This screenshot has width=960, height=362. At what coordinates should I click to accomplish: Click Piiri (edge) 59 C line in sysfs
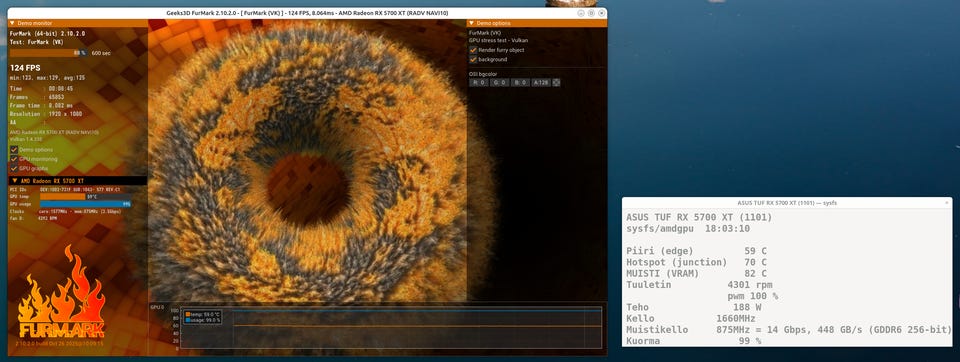(696, 251)
